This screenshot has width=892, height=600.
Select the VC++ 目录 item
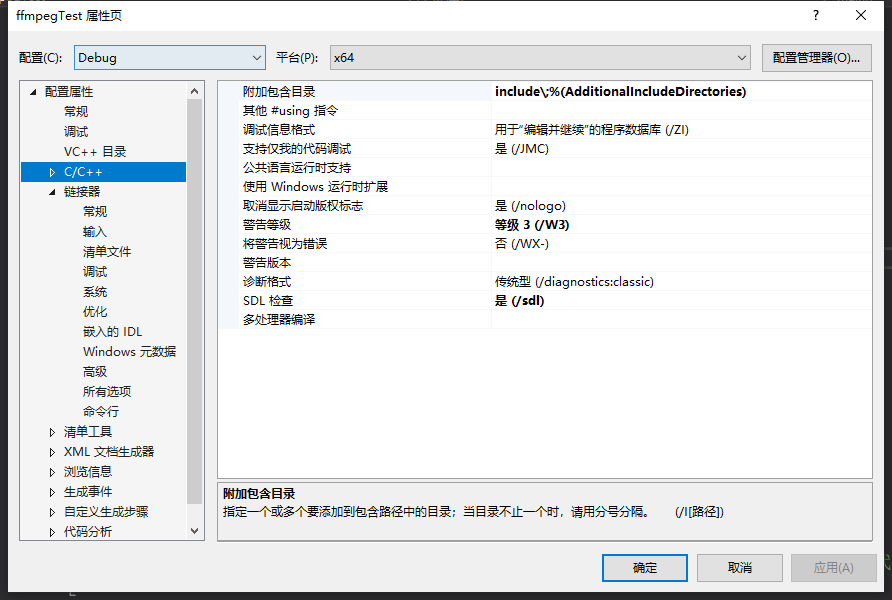click(95, 151)
